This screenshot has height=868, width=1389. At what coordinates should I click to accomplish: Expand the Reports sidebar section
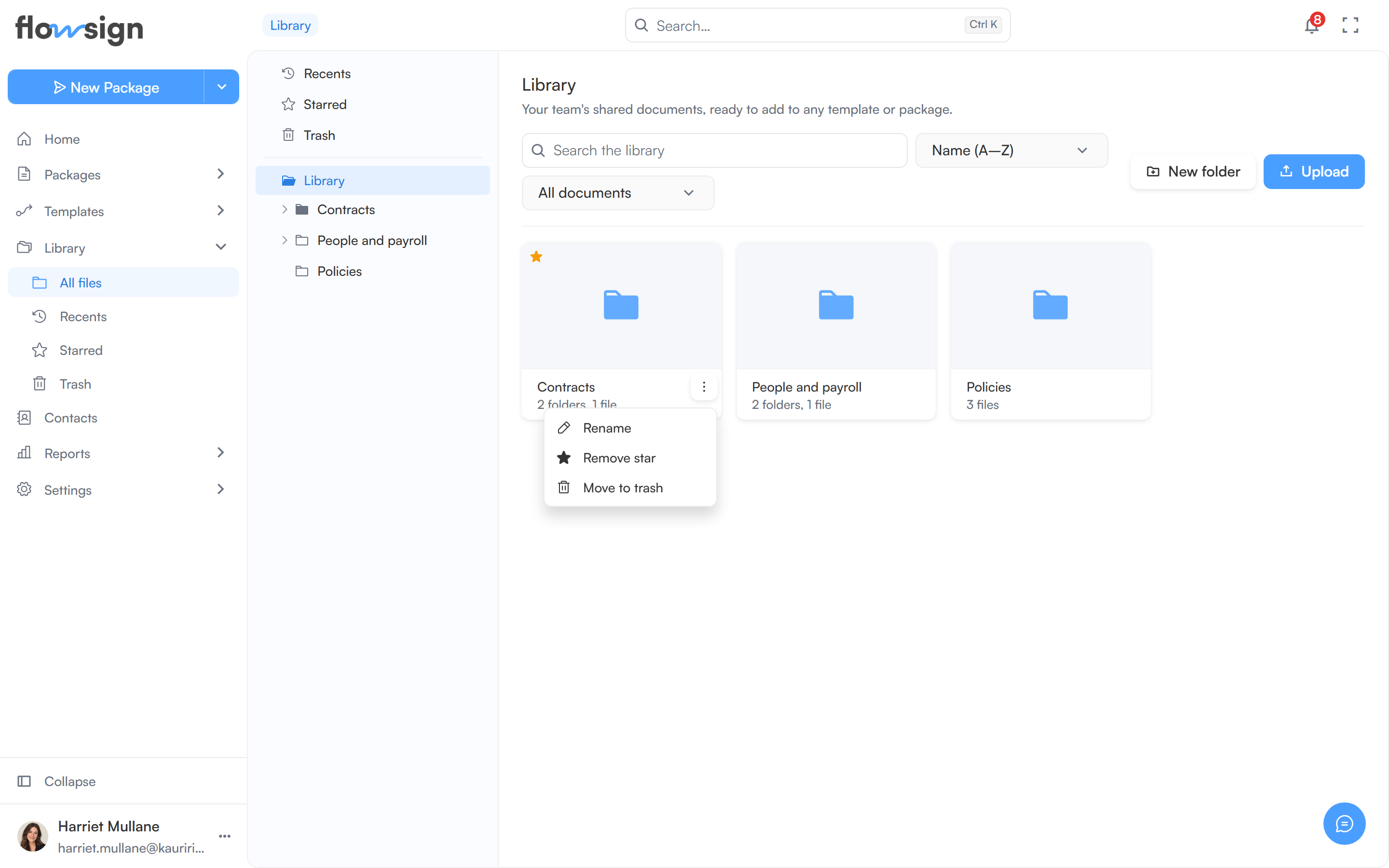pyautogui.click(x=220, y=453)
